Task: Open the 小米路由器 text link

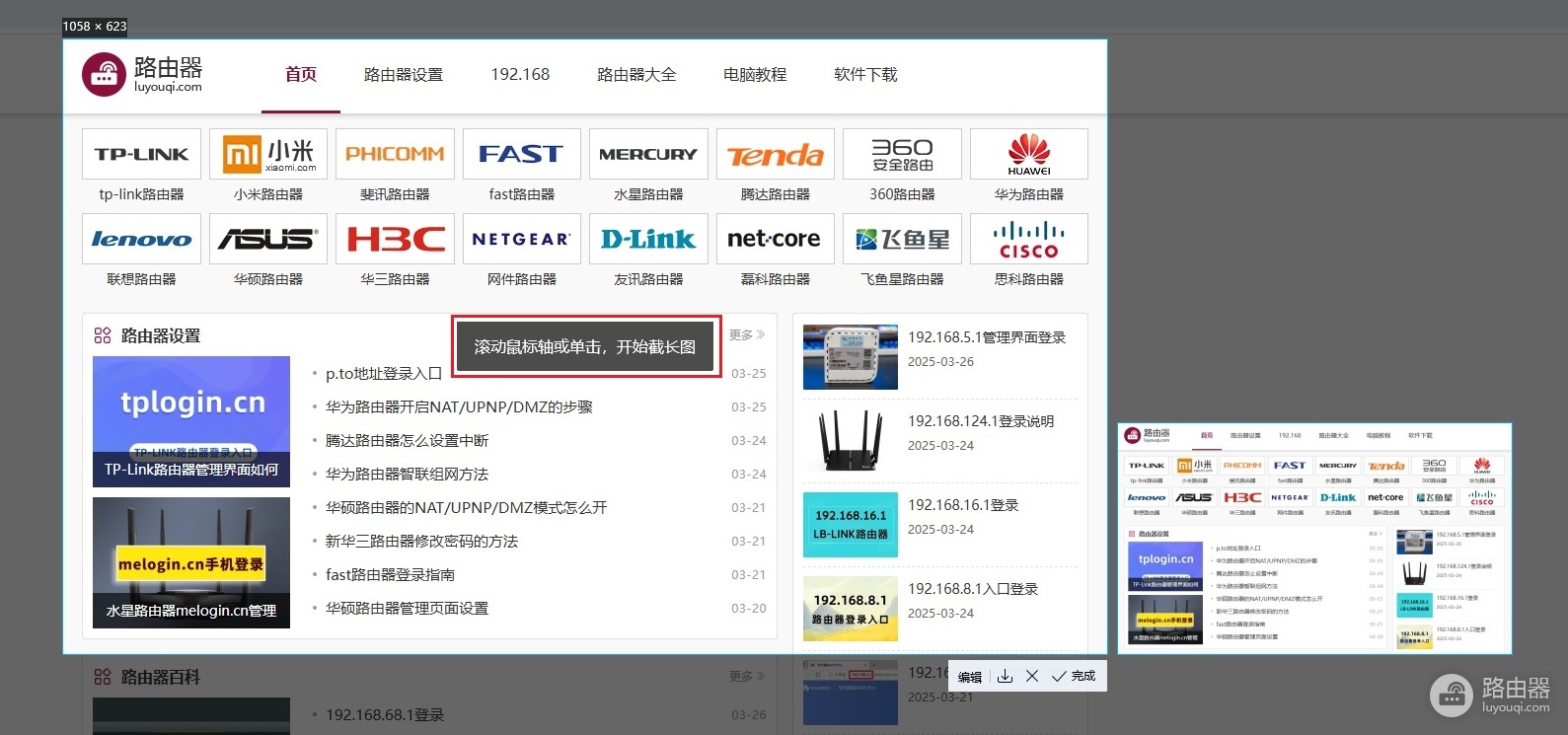Action: click(x=268, y=194)
